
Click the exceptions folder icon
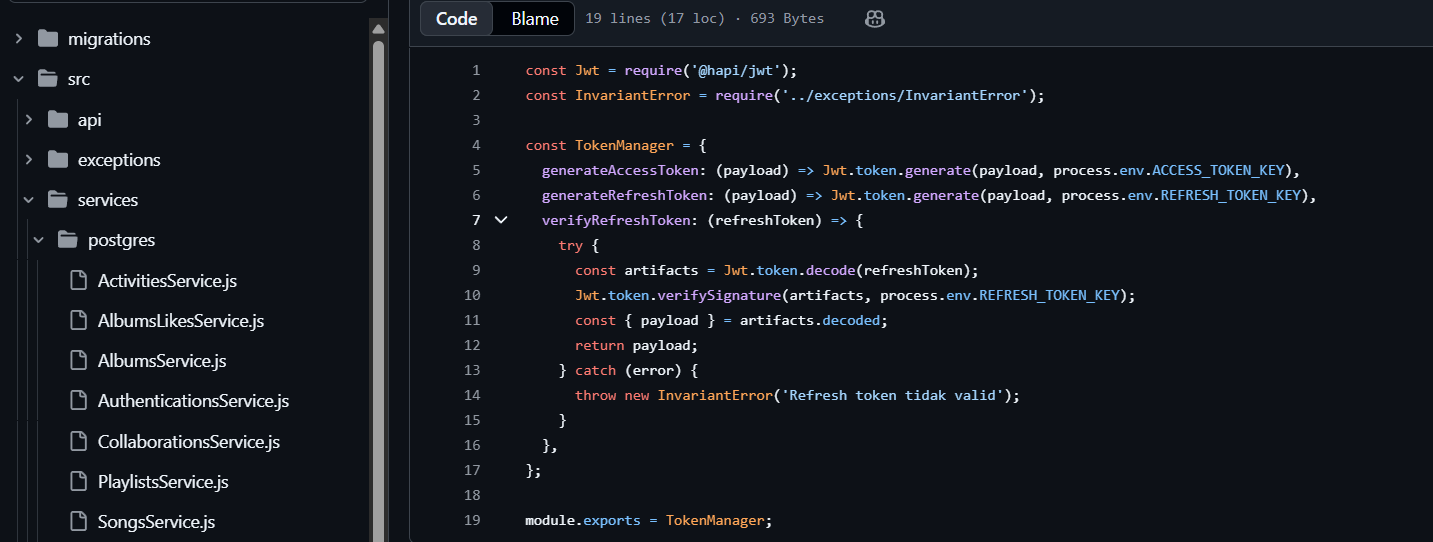58,160
